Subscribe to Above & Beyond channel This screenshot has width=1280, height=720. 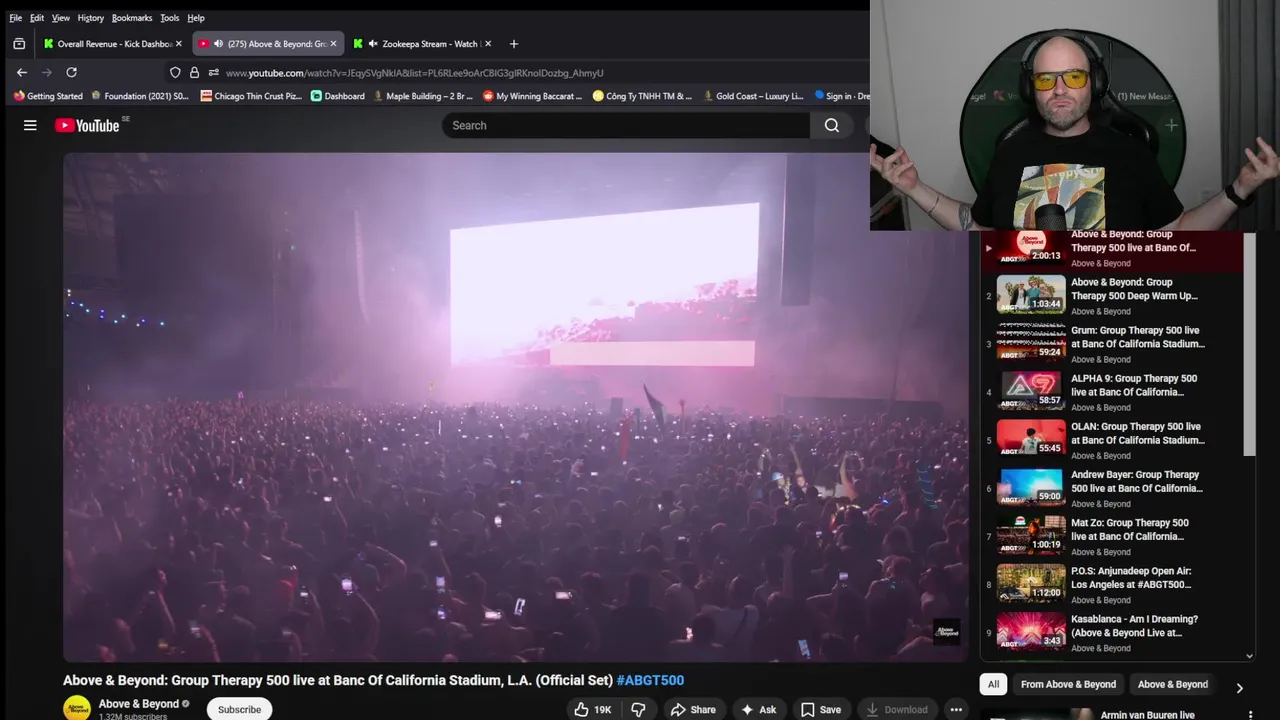coord(239,709)
